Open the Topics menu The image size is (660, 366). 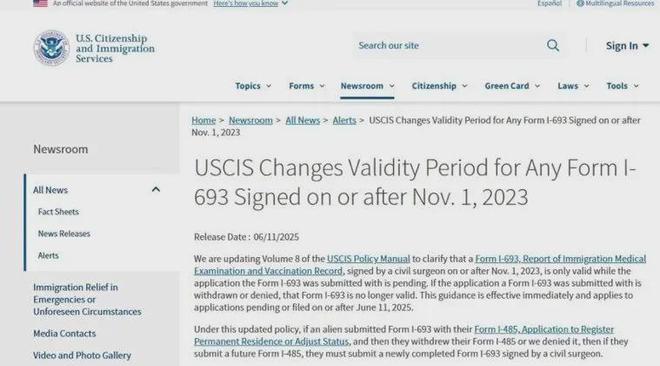click(253, 86)
